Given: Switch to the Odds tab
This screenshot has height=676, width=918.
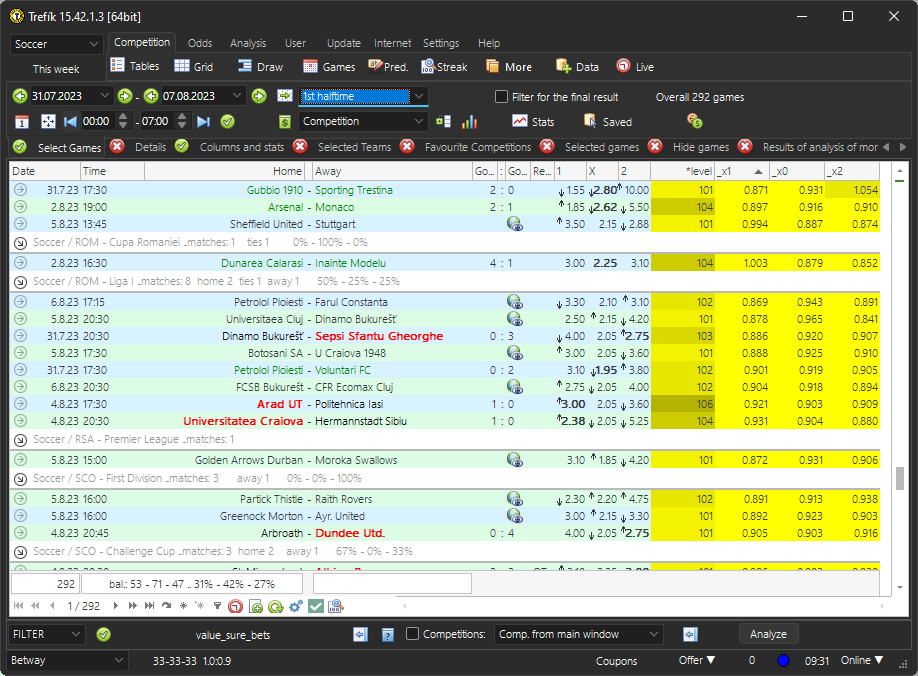Looking at the screenshot, I should pos(199,43).
